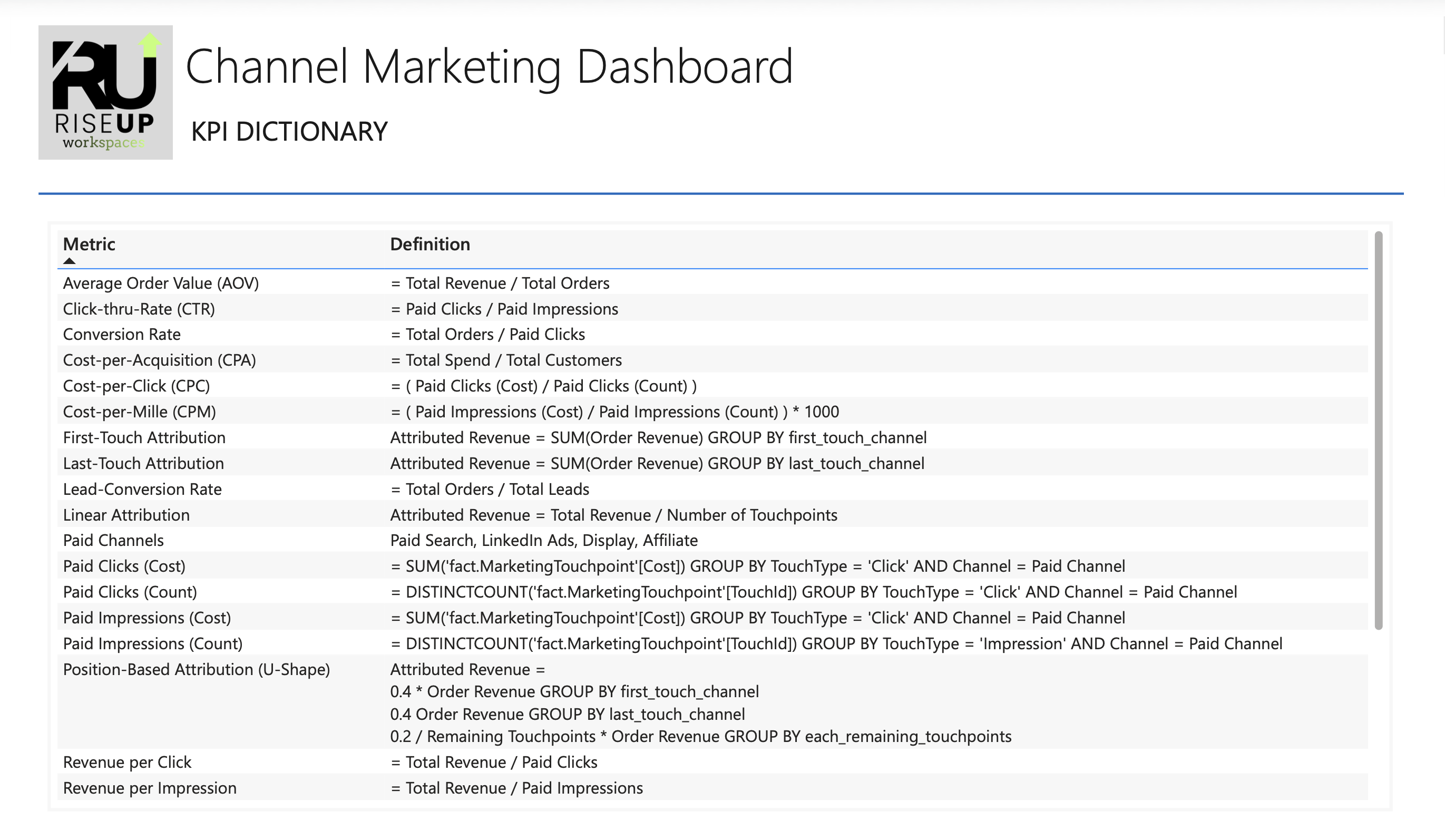
Task: Toggle sort order on the Metric column
Action: click(x=89, y=243)
